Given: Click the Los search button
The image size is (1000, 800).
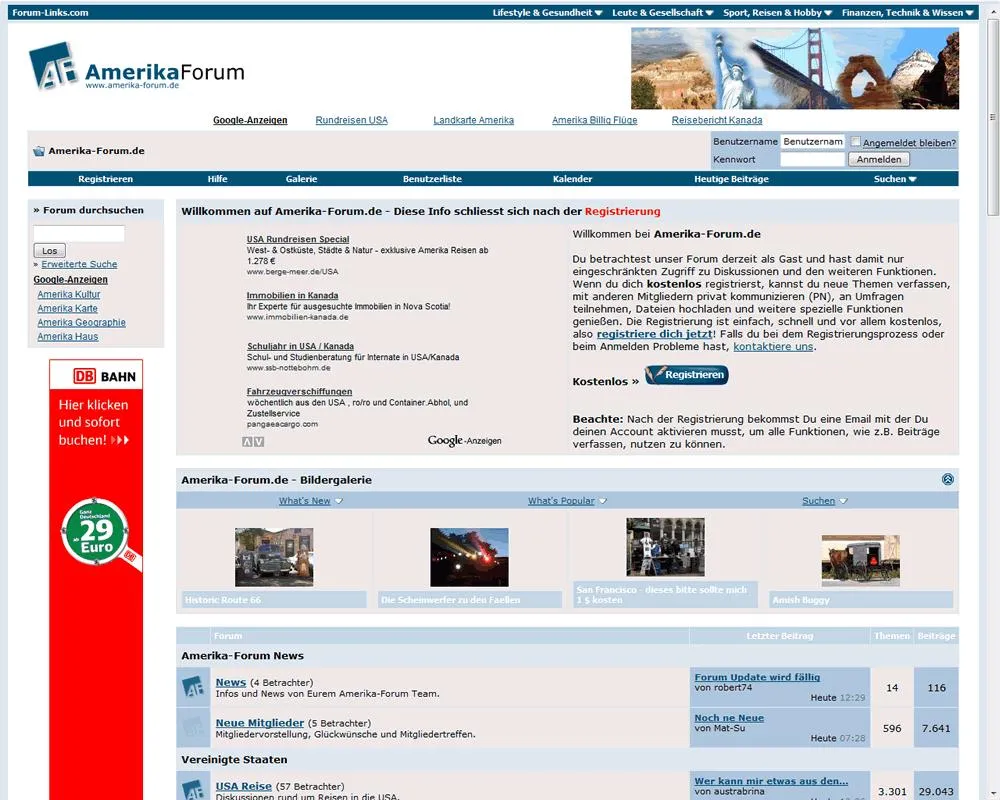Looking at the screenshot, I should click(x=50, y=251).
